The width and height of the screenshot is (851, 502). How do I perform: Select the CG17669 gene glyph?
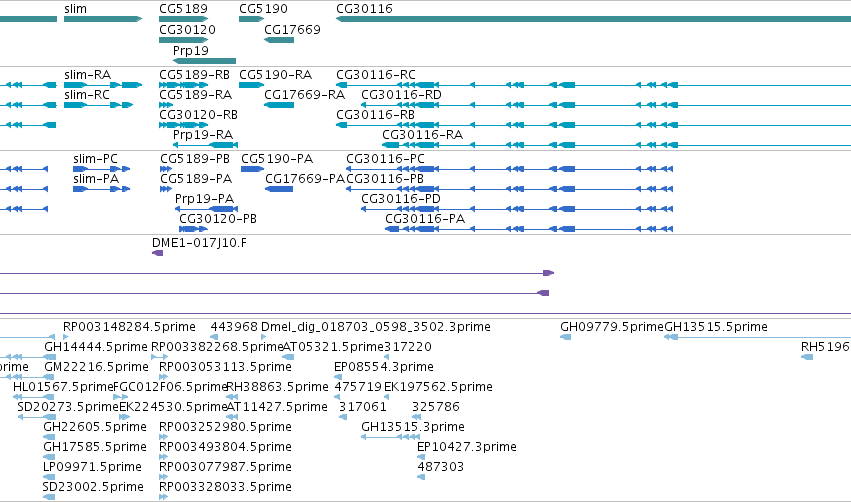pyautogui.click(x=279, y=40)
